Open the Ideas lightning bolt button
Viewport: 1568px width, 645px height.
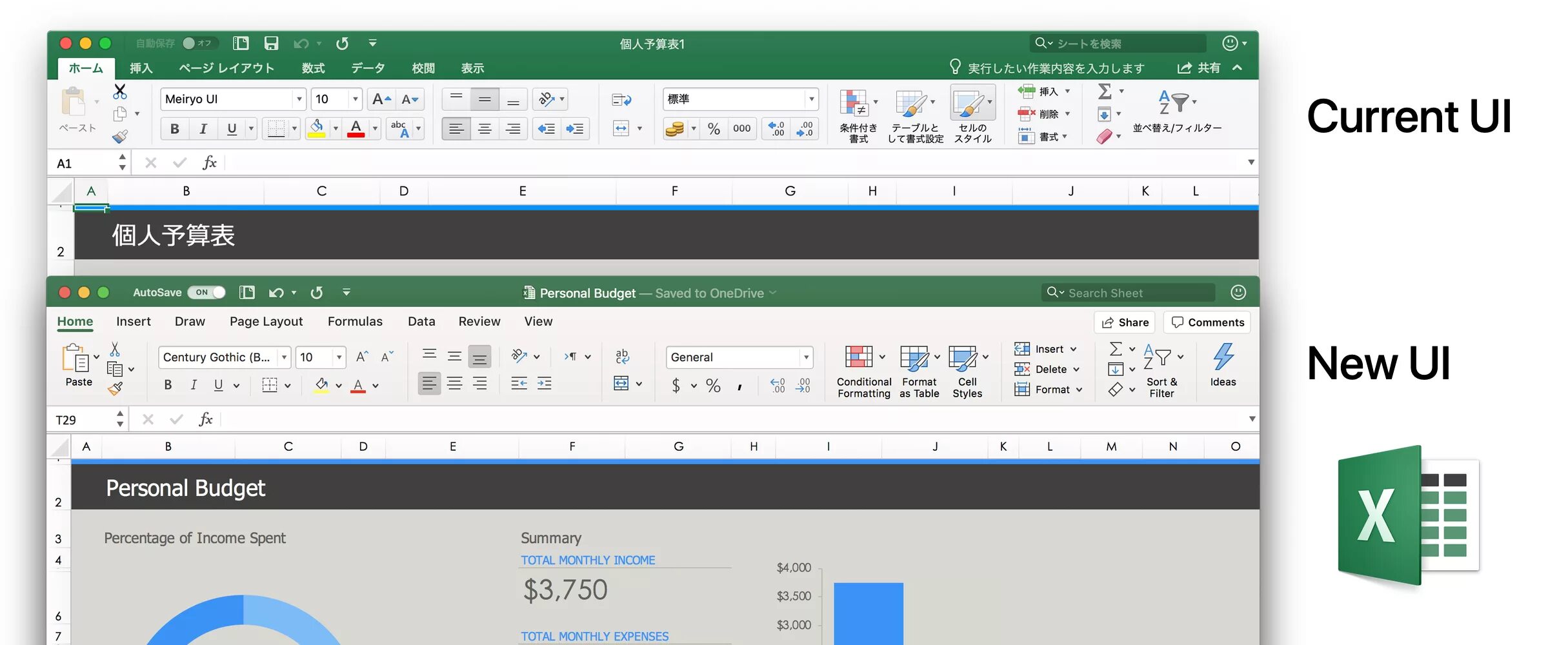(1223, 357)
